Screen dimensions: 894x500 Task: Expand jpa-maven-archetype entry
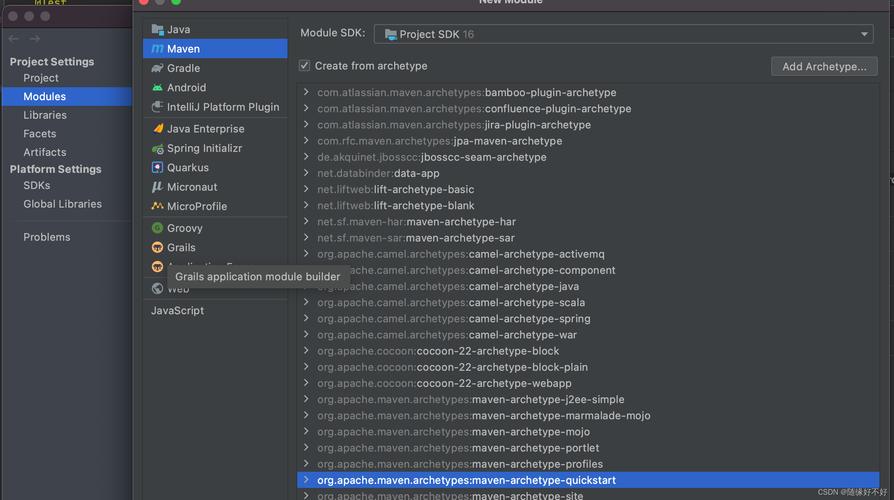coord(306,140)
